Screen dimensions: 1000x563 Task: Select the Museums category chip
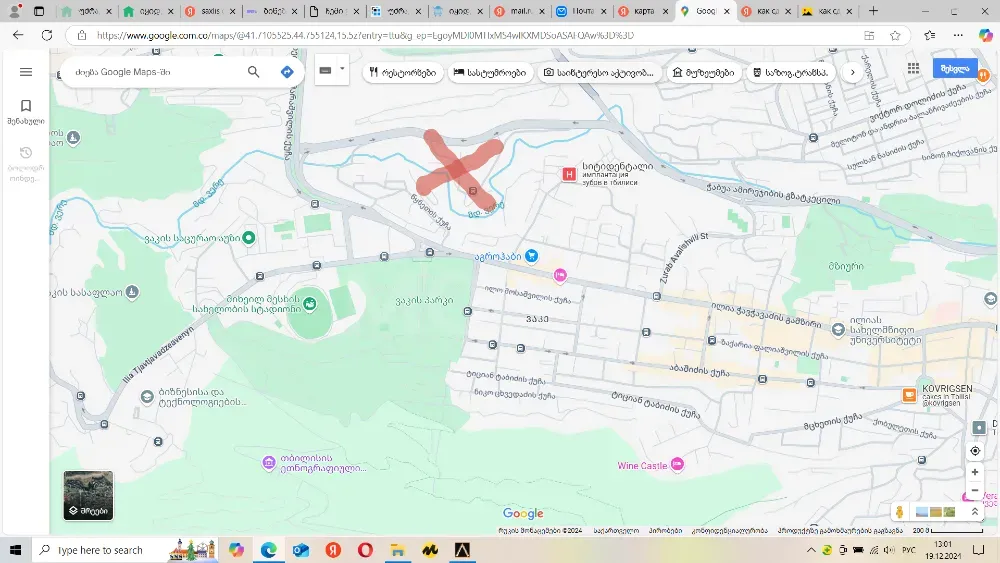[x=703, y=73]
